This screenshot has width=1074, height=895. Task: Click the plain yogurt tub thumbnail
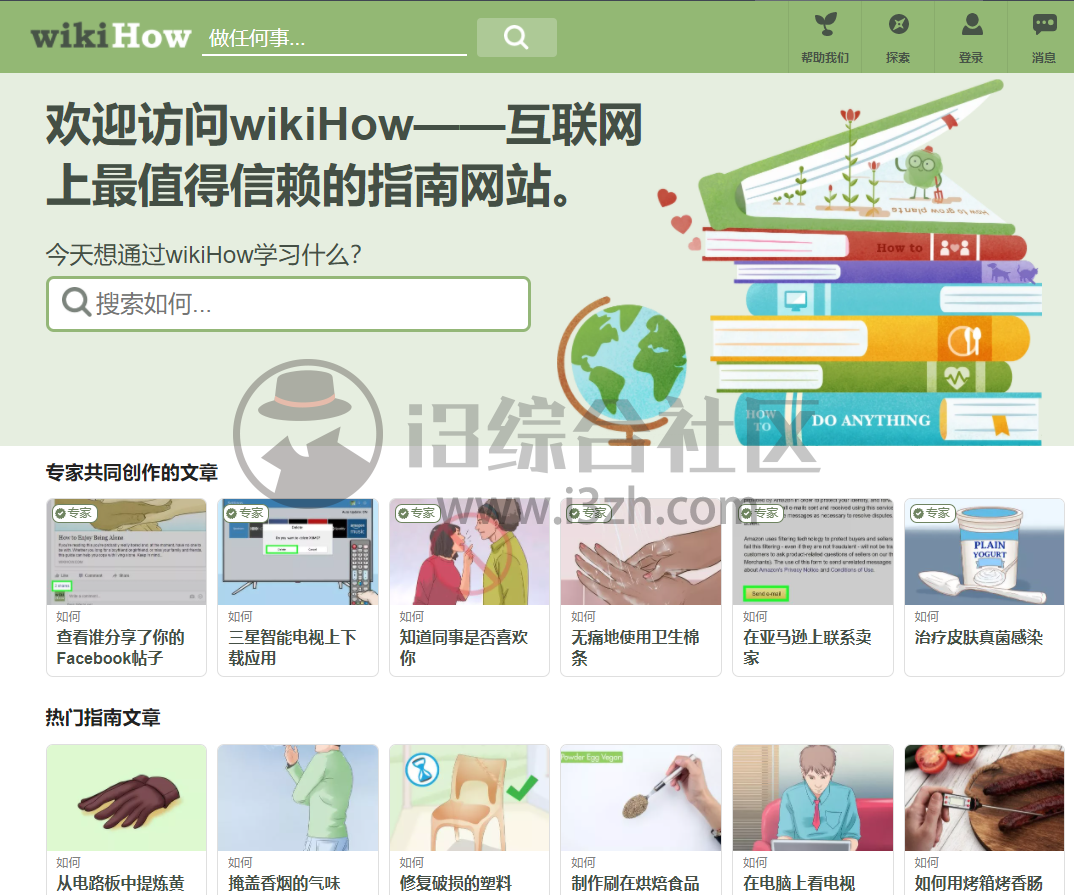984,552
